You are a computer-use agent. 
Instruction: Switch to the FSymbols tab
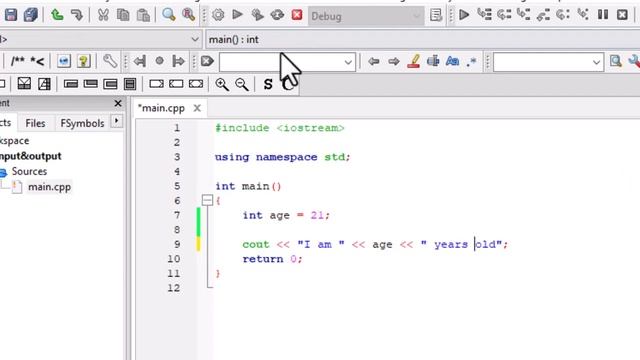pos(82,123)
